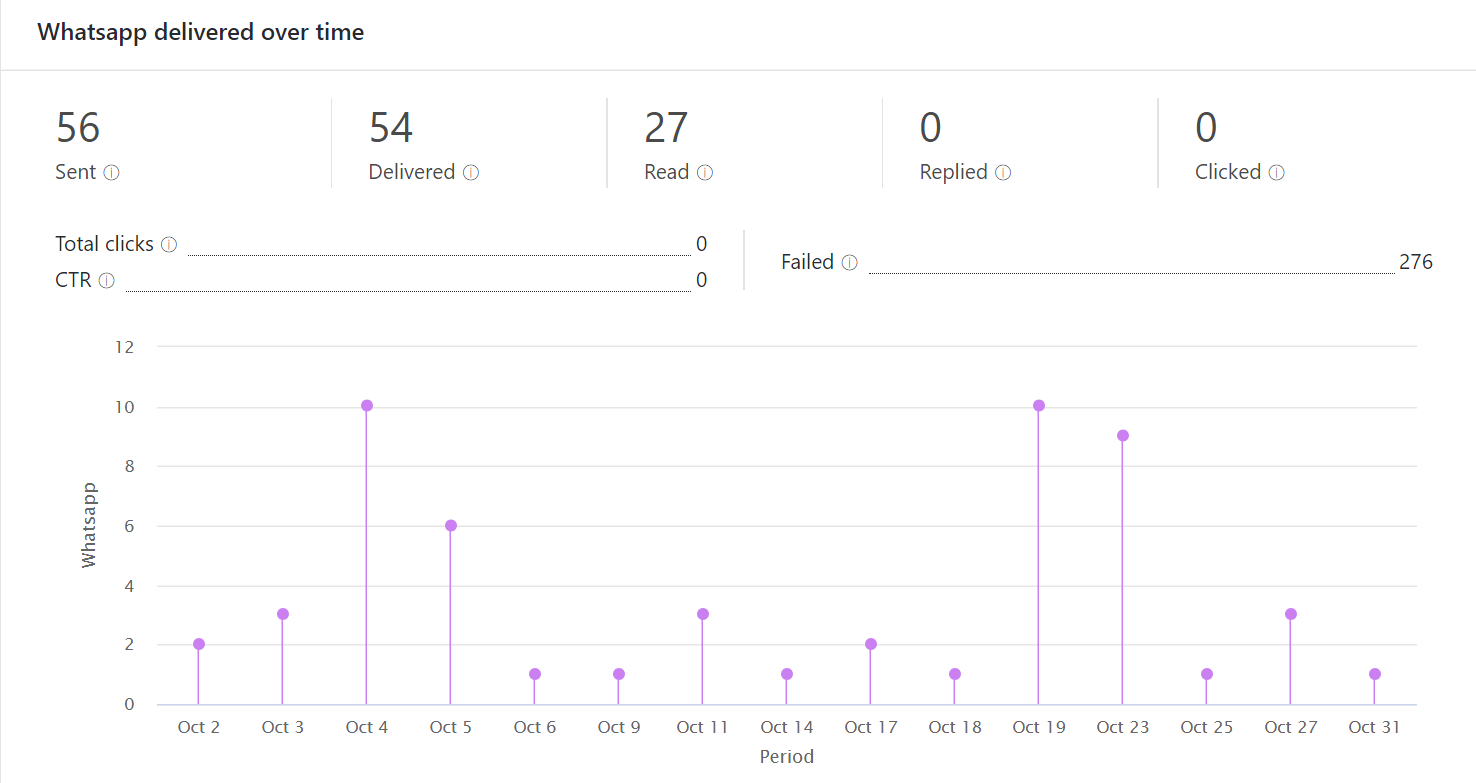This screenshot has width=1476, height=783.
Task: Click the 'Replied' metric label
Action: tap(954, 172)
